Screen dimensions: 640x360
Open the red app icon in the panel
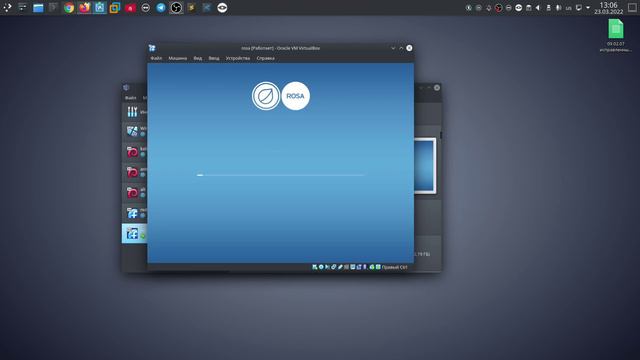tap(130, 7)
